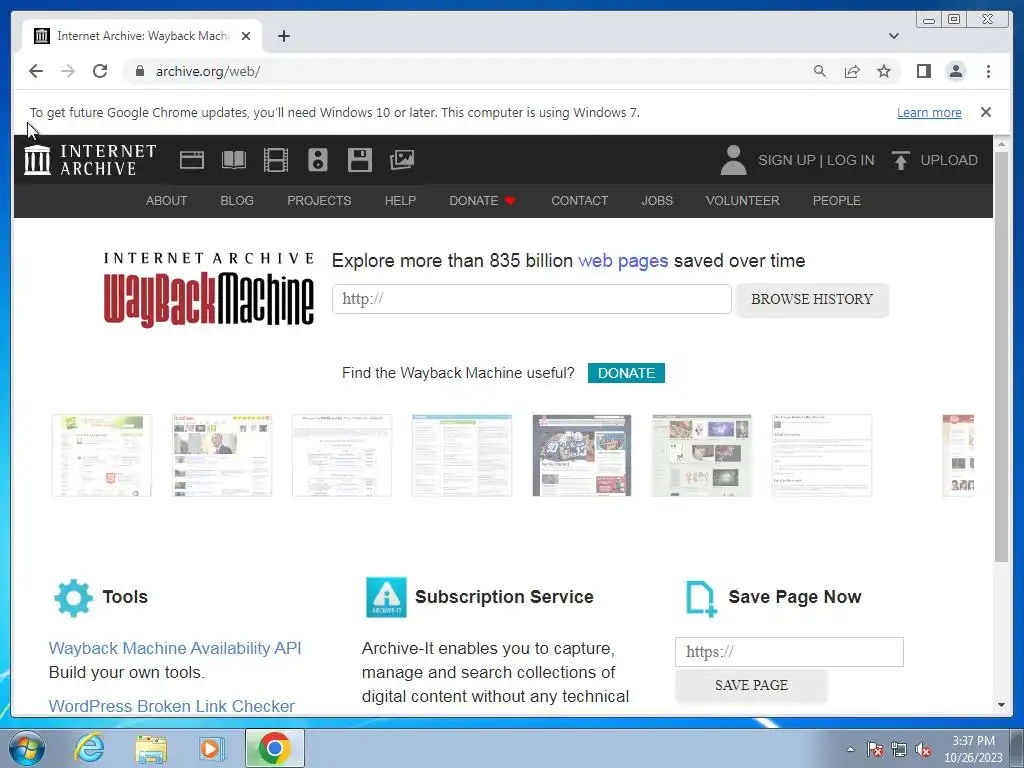
Task: Open the Web icon in Internet Archive header
Action: pos(191,160)
